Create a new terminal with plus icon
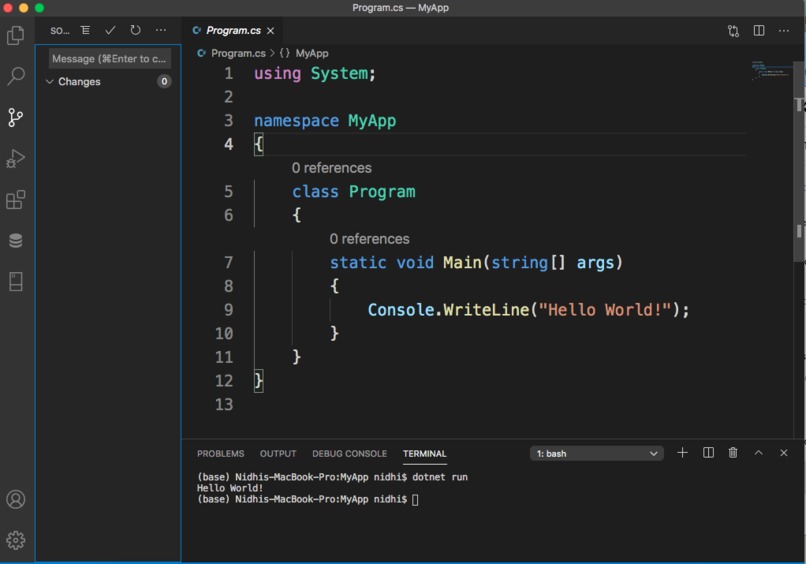Image resolution: width=806 pixels, height=564 pixels. (682, 452)
